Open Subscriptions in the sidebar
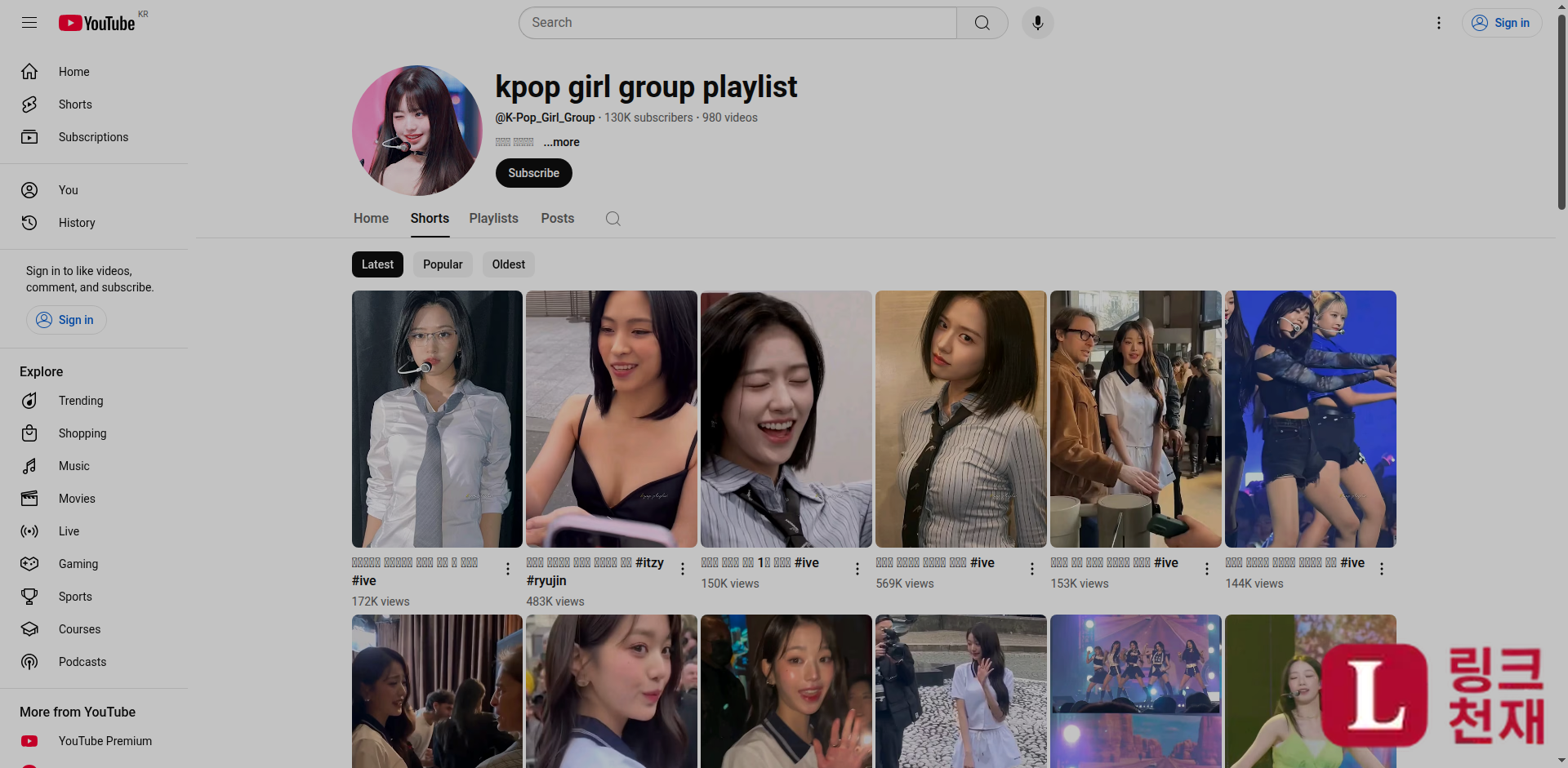The image size is (1568, 768). pyautogui.click(x=94, y=137)
